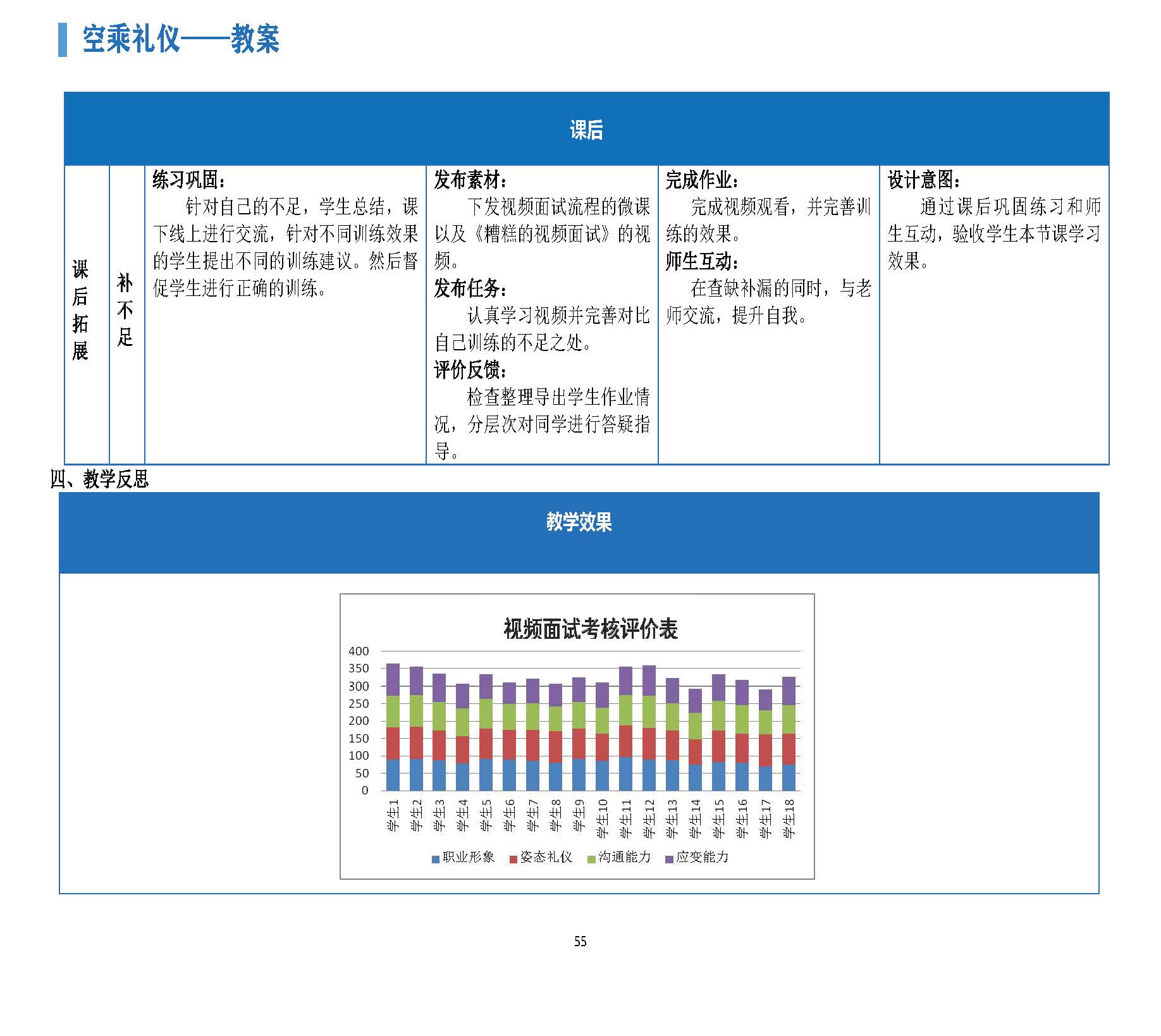
Task: Select the 教学效果 banner header
Action: 579,533
